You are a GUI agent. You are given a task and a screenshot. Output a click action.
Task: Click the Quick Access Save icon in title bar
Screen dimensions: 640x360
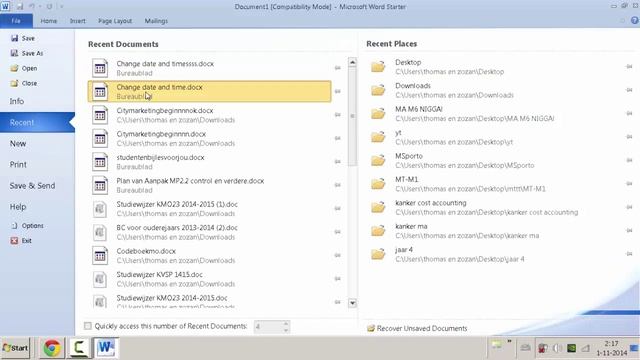[20, 7]
